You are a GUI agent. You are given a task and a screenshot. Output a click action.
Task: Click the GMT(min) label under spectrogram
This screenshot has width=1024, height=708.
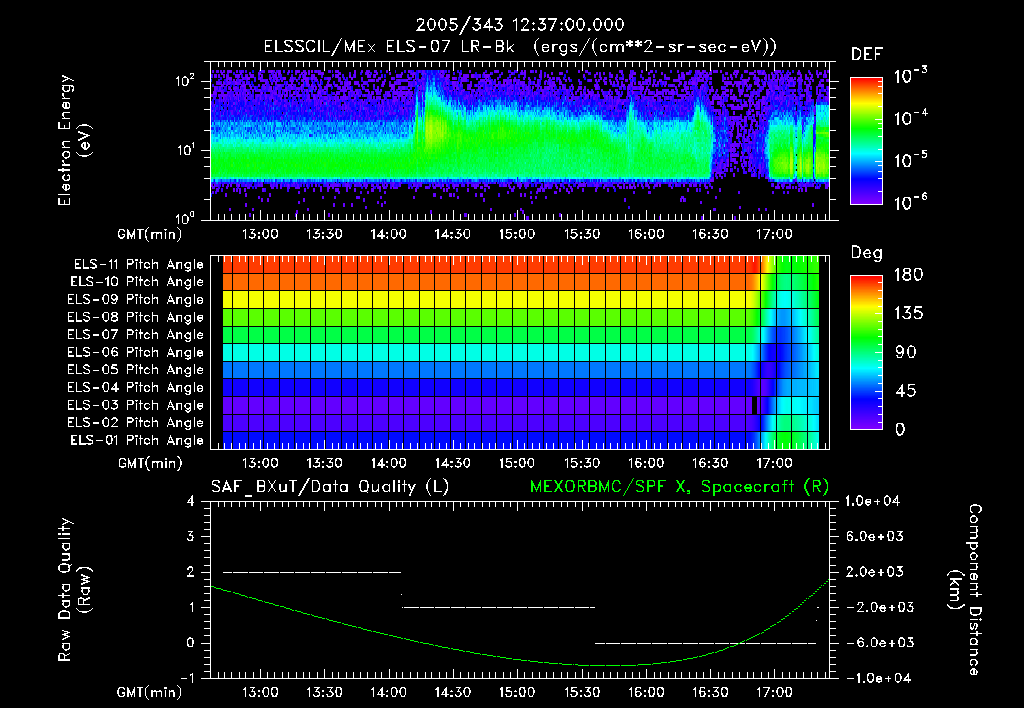point(150,234)
